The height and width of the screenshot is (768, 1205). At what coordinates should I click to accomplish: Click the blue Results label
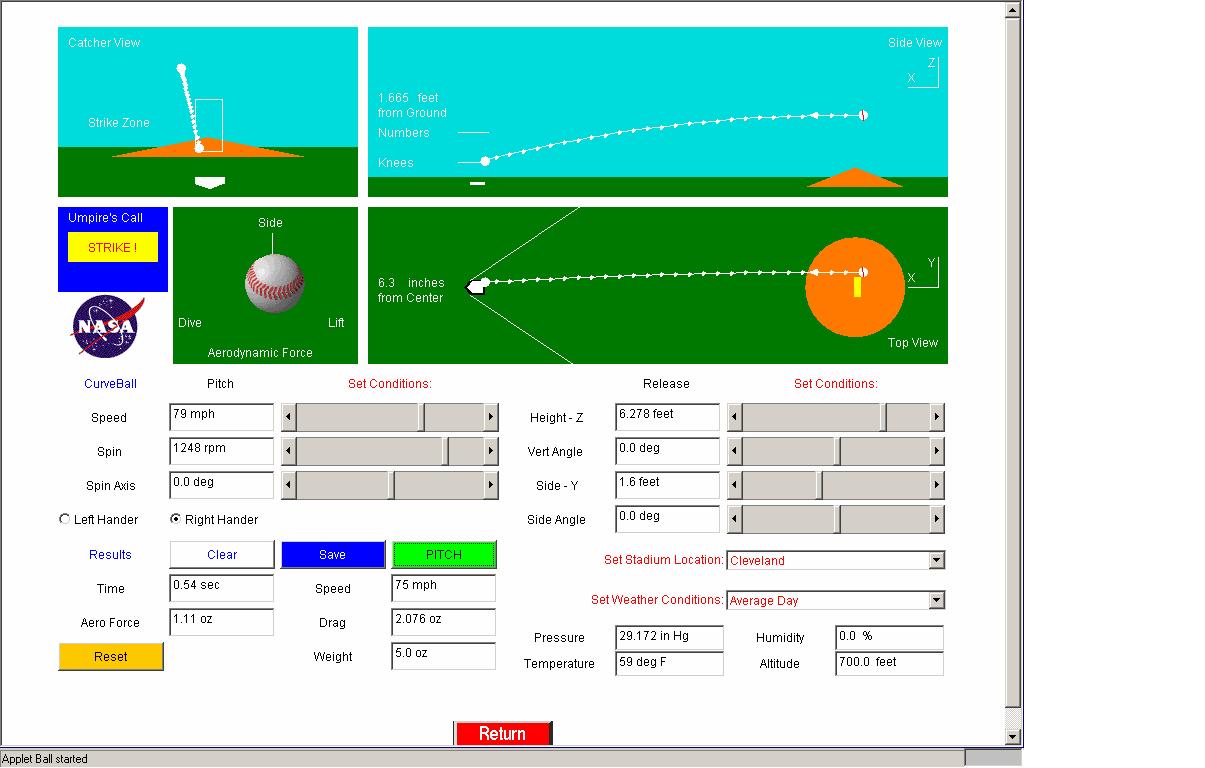[110, 555]
